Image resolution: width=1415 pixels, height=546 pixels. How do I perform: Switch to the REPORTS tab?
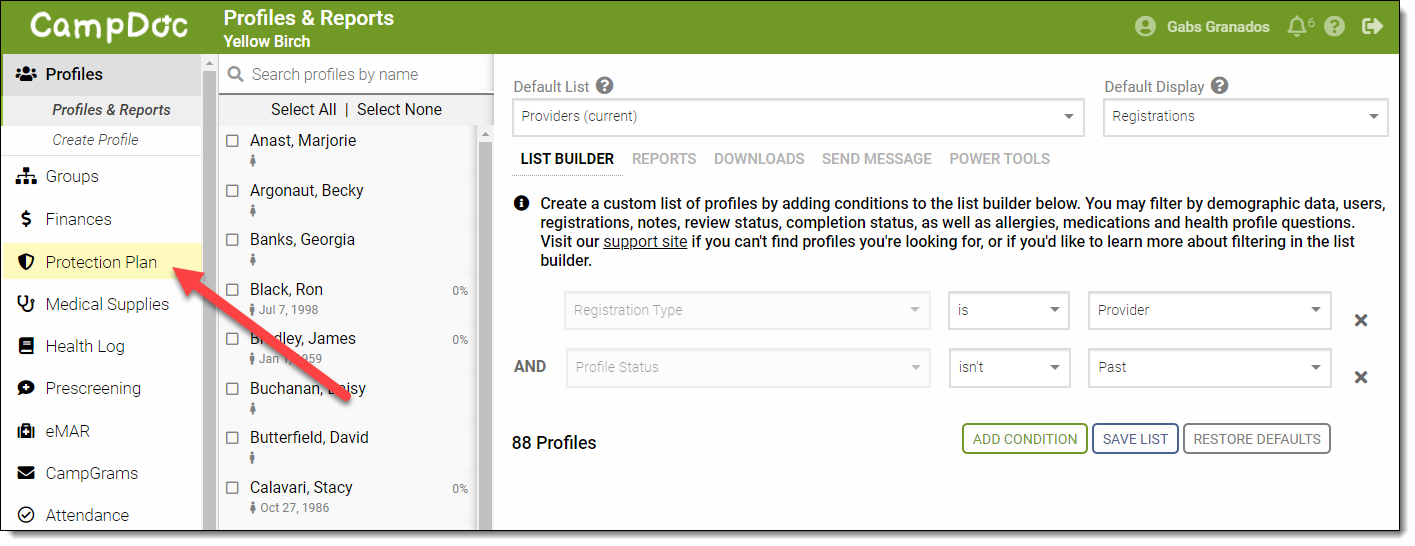(664, 159)
